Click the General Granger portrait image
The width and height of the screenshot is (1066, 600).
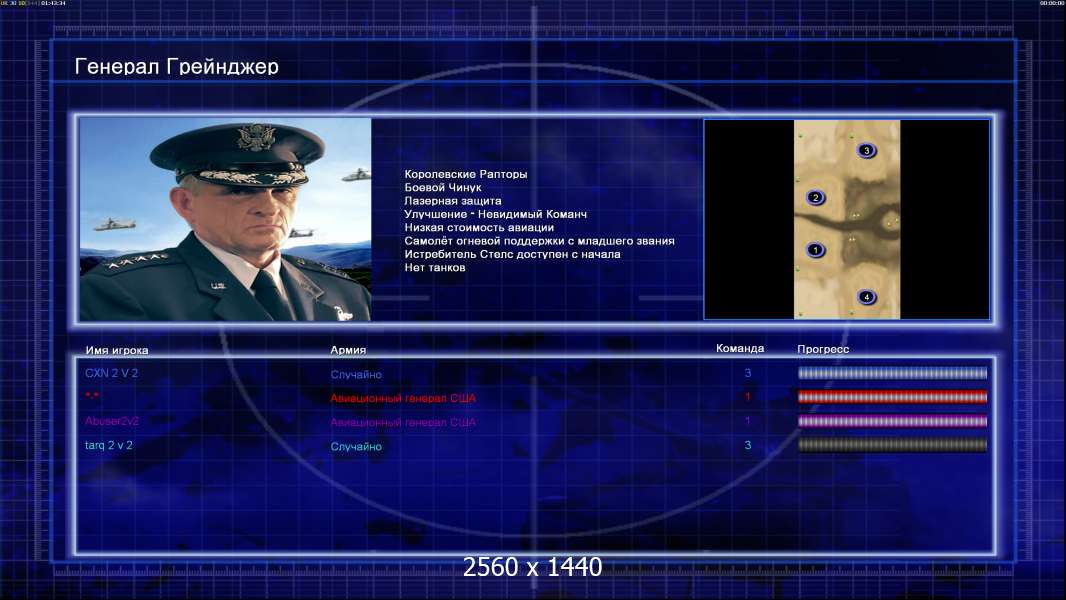(225, 219)
